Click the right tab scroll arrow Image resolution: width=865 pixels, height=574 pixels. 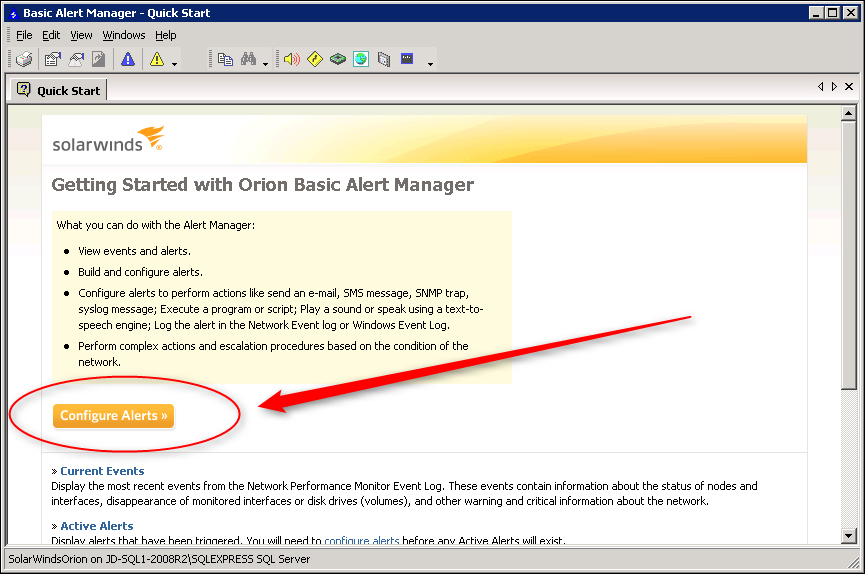pos(834,87)
